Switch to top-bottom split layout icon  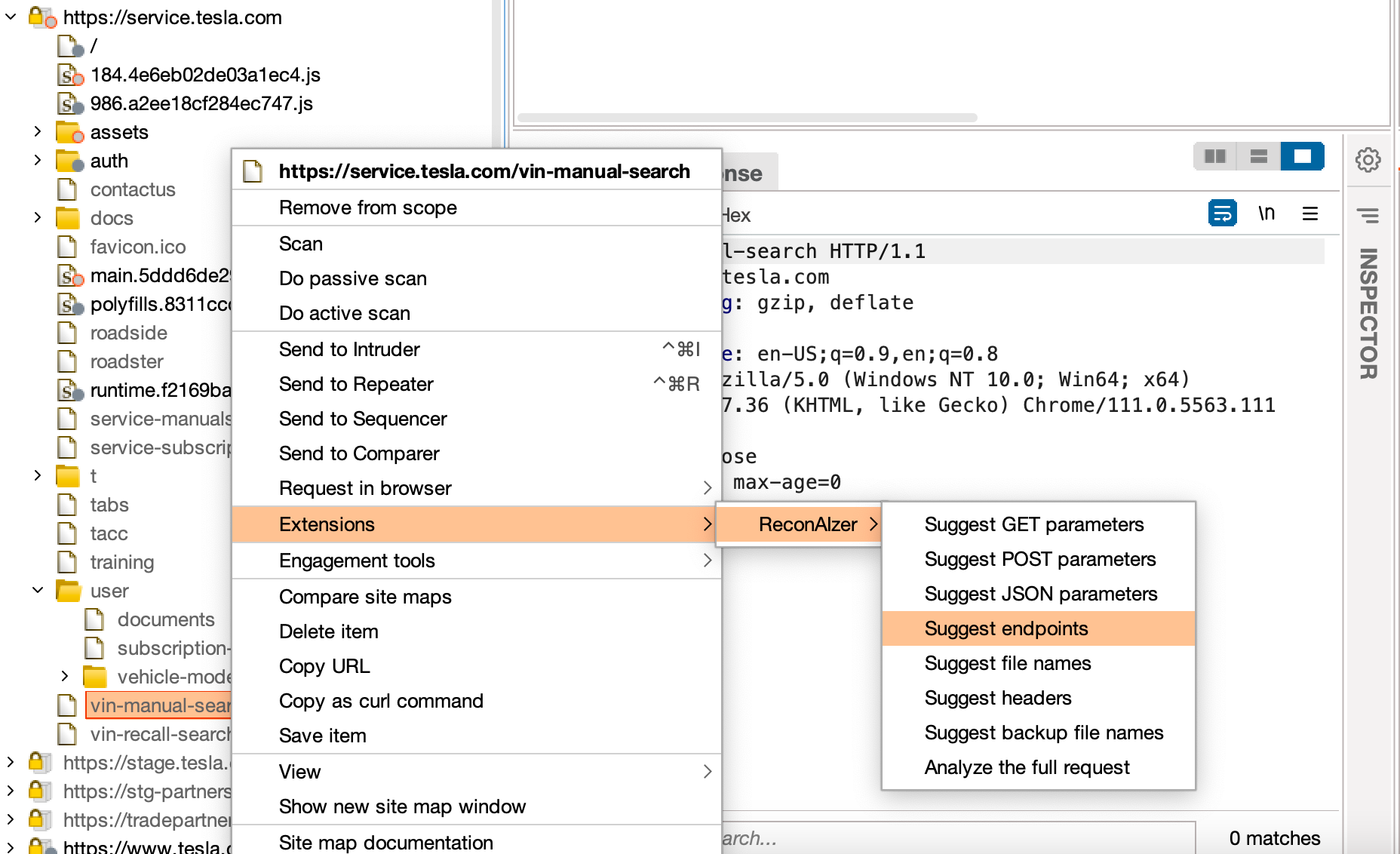[1259, 156]
